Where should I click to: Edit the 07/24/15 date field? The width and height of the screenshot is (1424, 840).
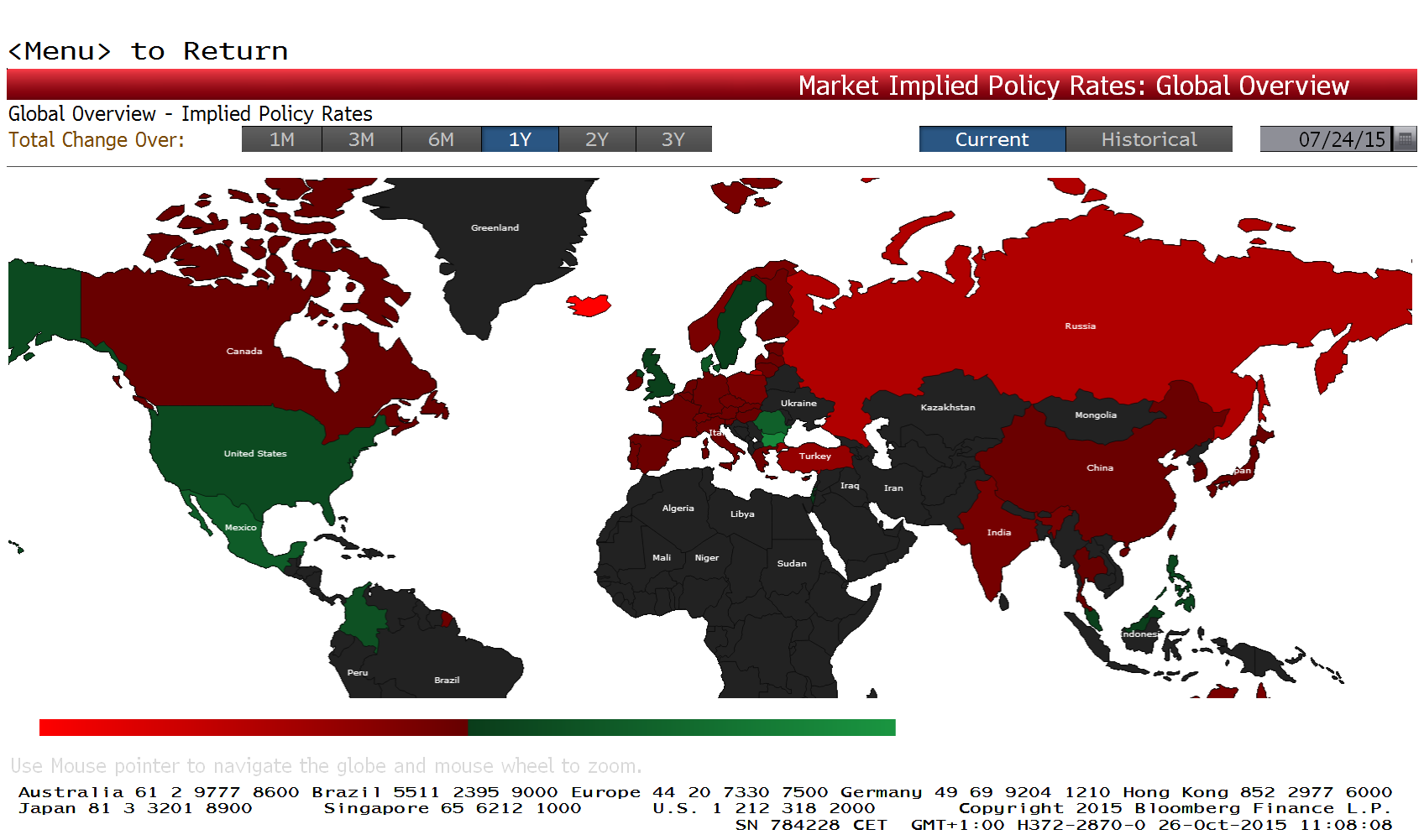tap(1326, 139)
